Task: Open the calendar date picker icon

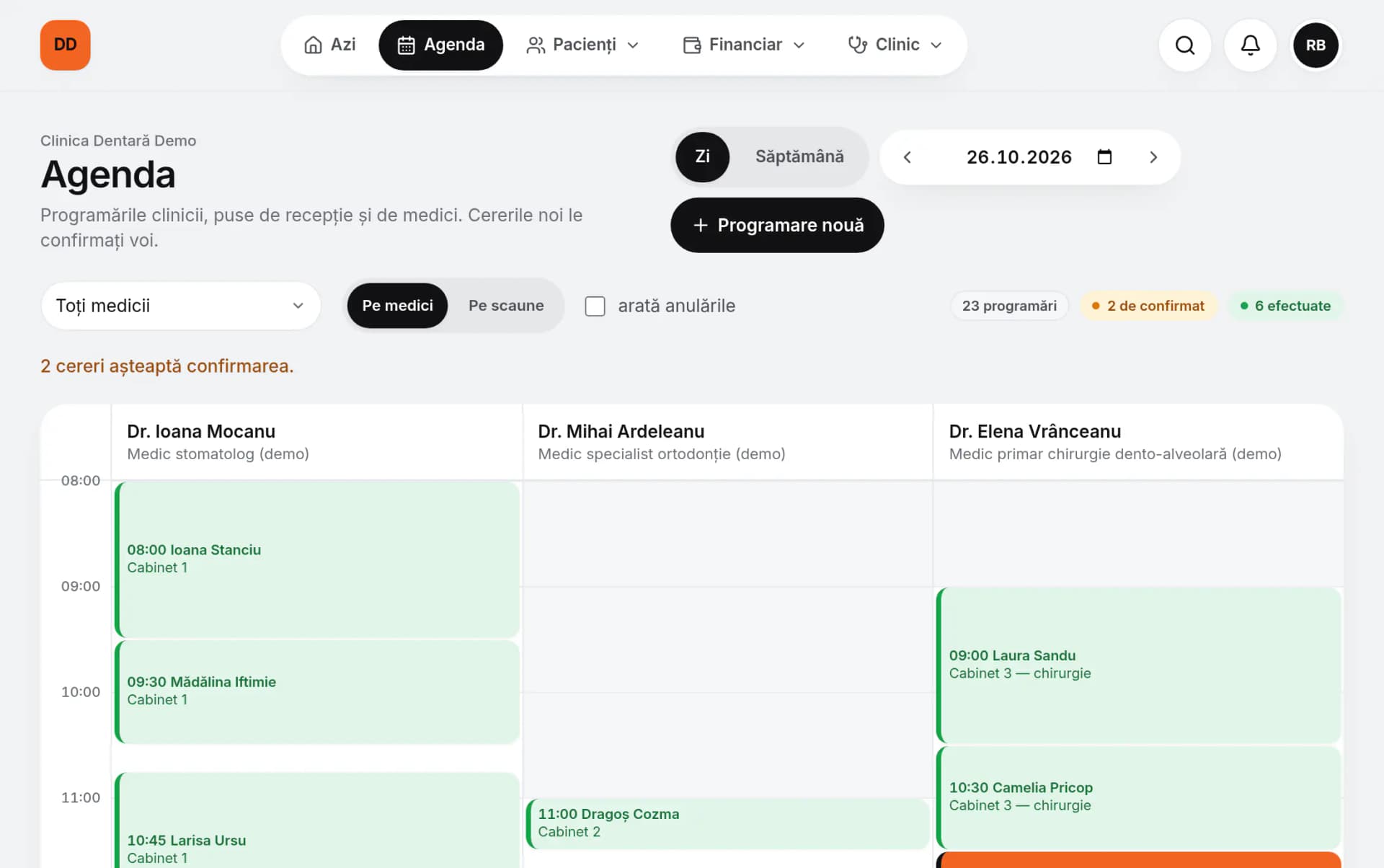Action: tap(1104, 157)
